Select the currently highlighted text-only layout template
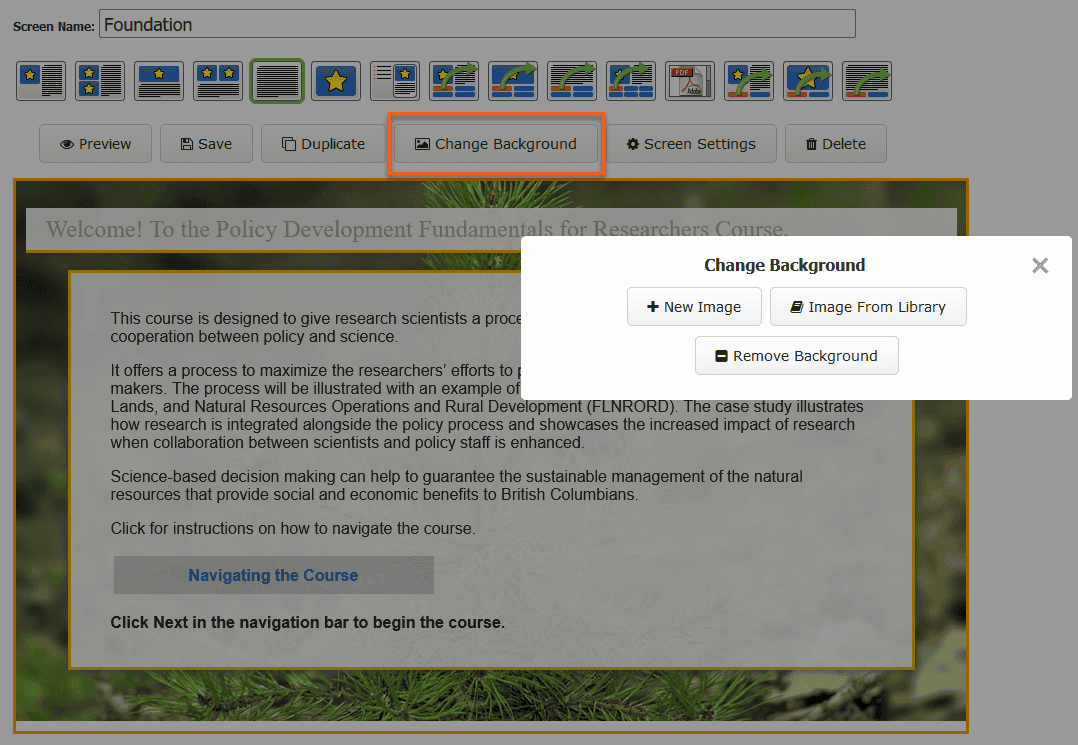The height and width of the screenshot is (745, 1078). point(277,81)
